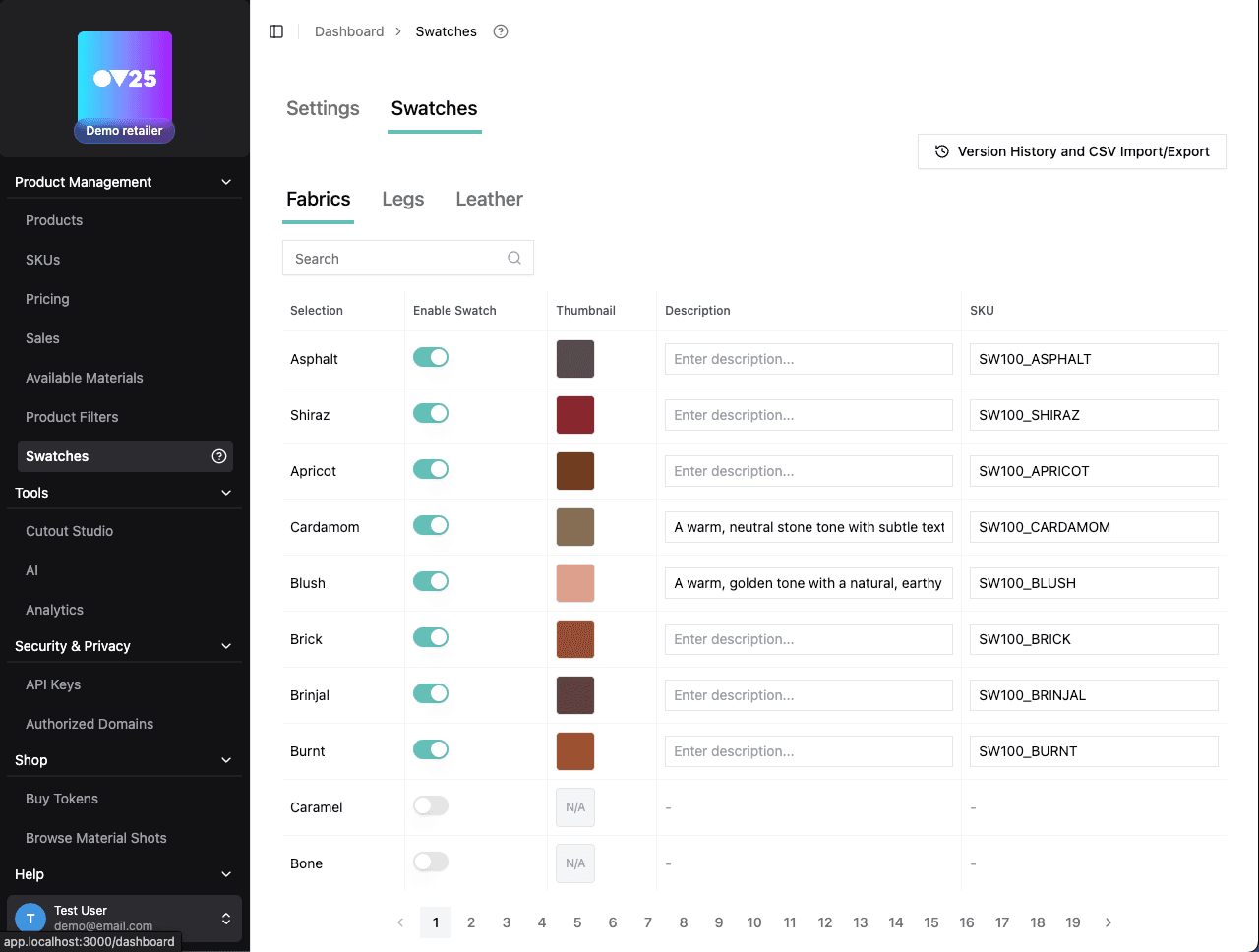Click the magnifier icon in Search box
Screen dimensions: 1259x952
514,258
